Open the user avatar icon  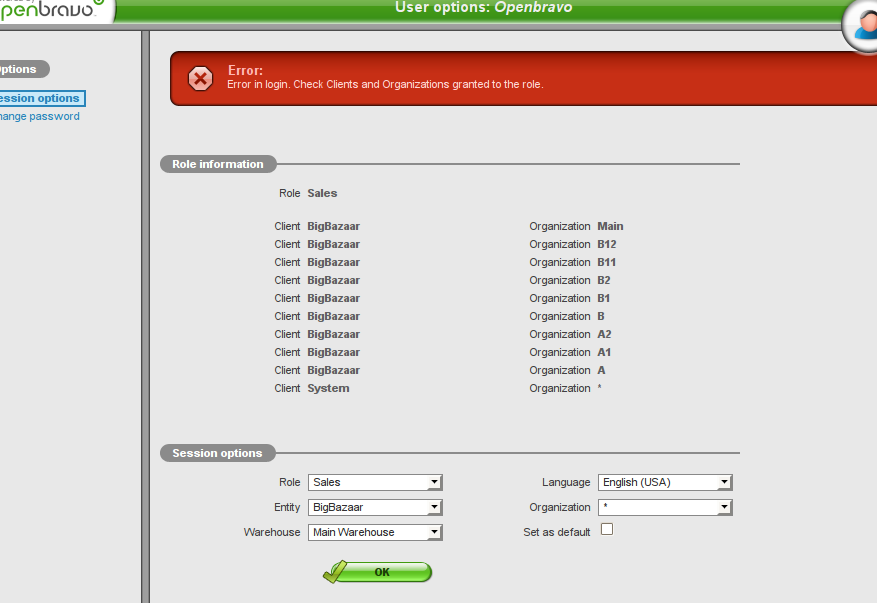click(863, 22)
